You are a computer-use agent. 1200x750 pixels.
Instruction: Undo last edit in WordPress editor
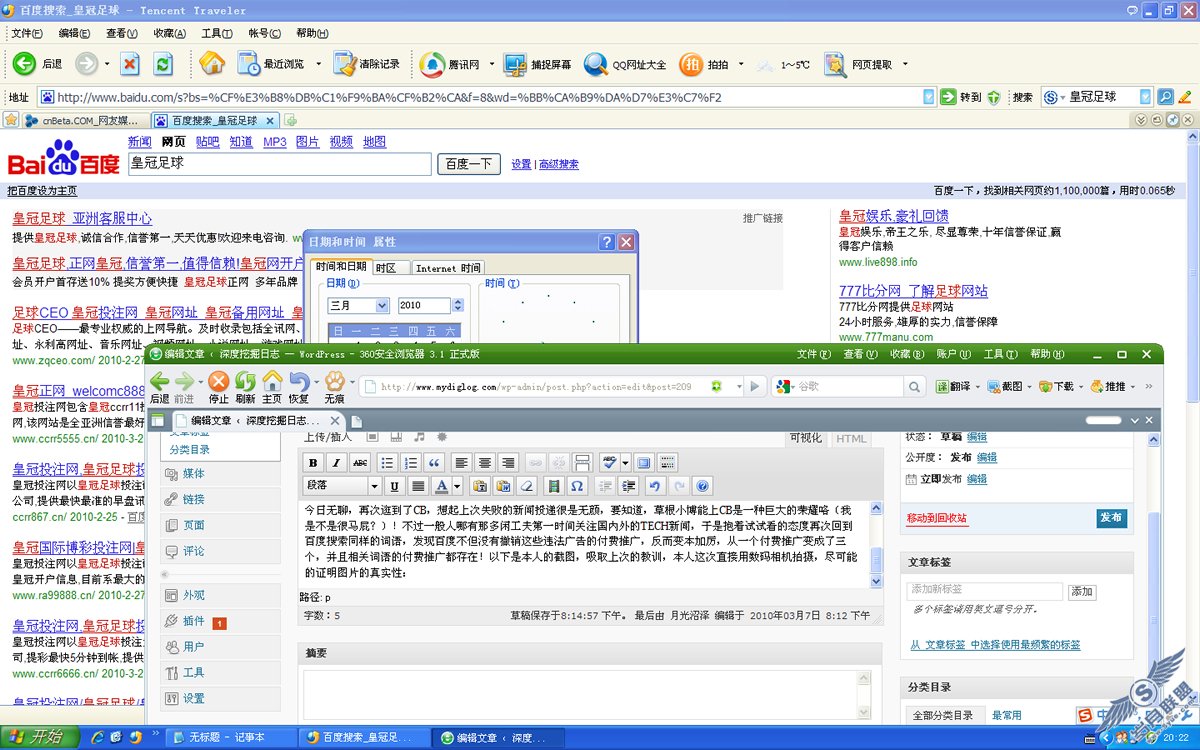click(654, 486)
